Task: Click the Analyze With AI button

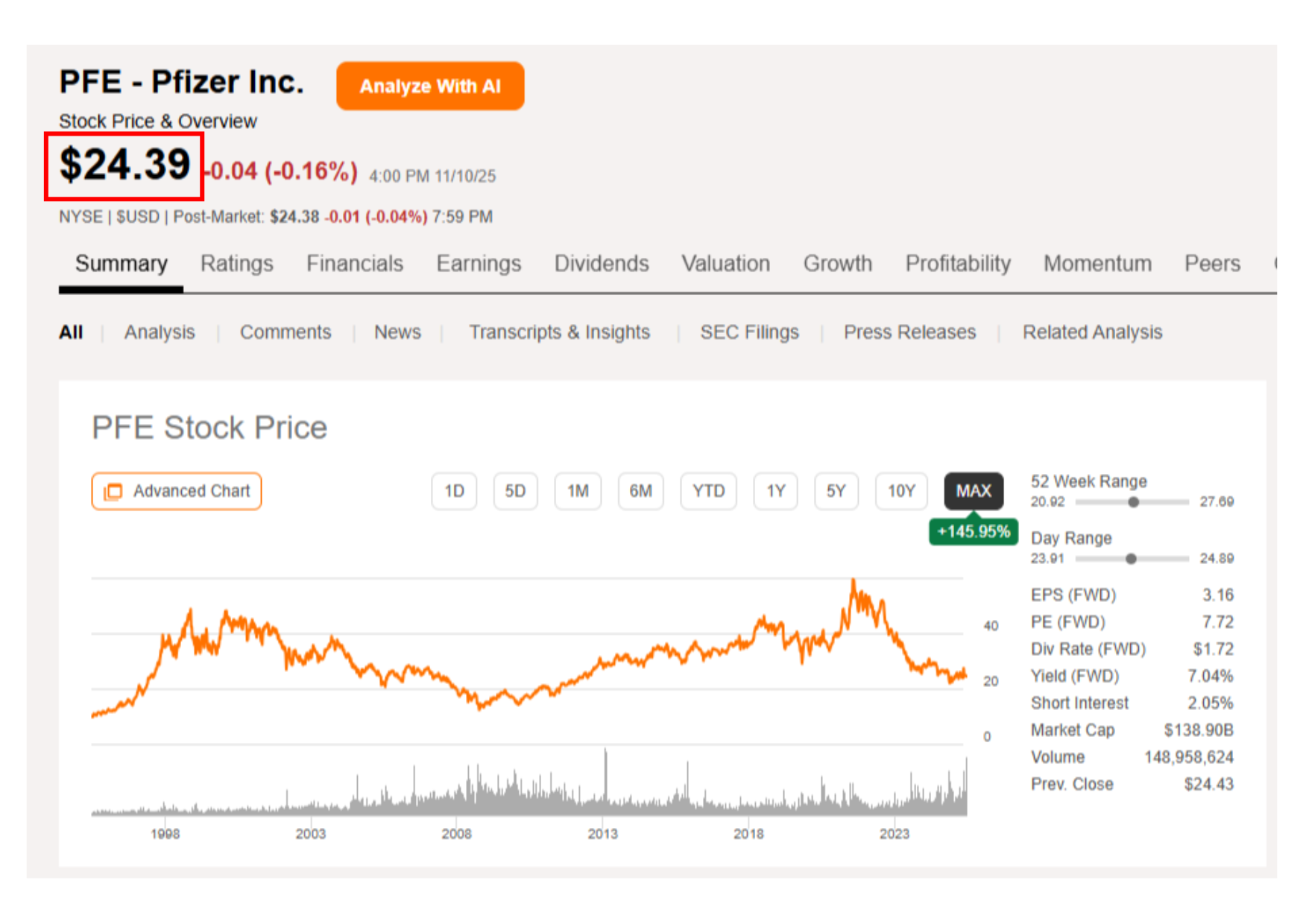Action: (430, 86)
